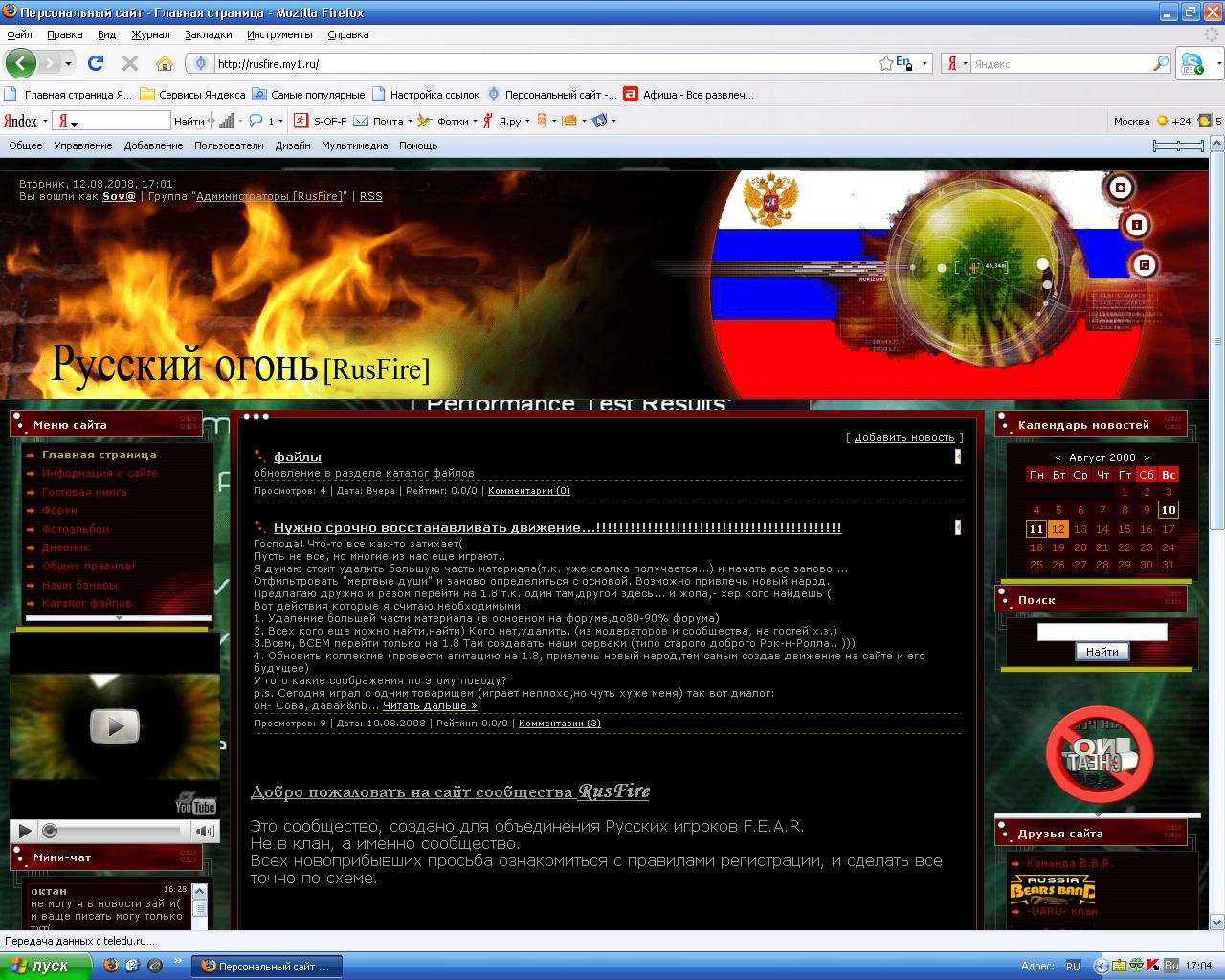
Task: Open the Главная страница Я... bookmark
Action: [x=69, y=95]
